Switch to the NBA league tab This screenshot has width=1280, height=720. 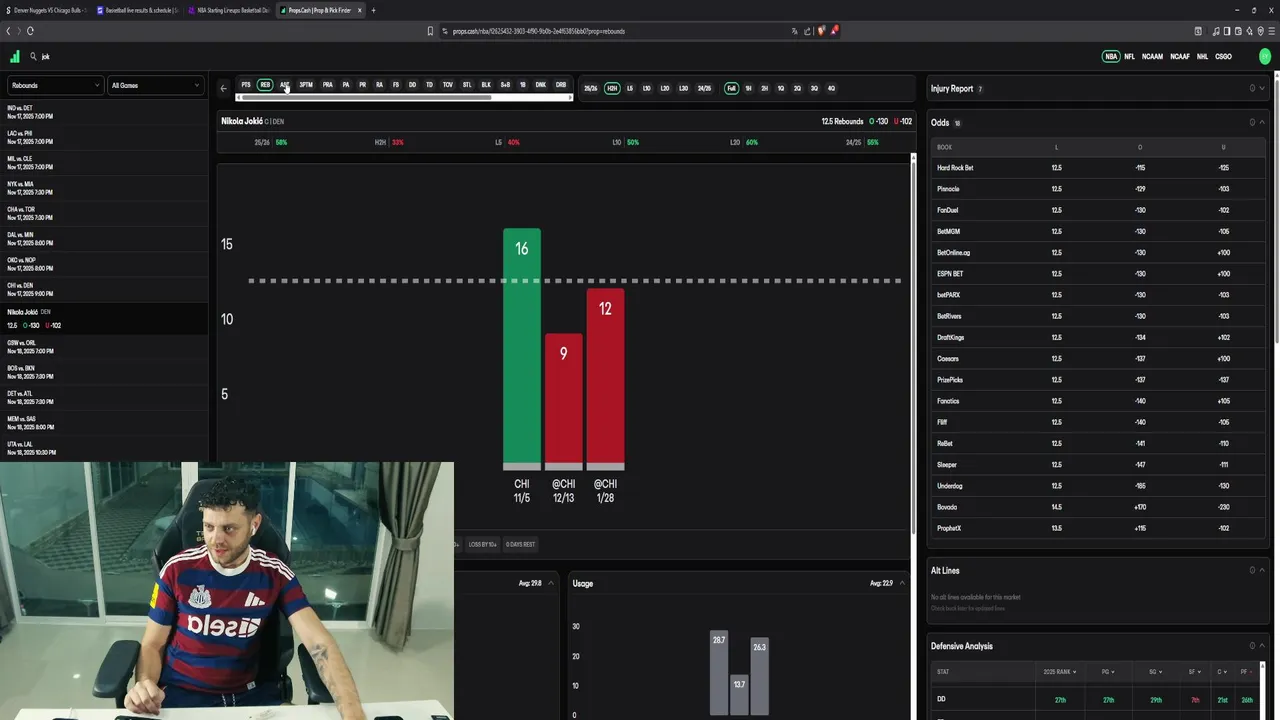click(x=1111, y=57)
